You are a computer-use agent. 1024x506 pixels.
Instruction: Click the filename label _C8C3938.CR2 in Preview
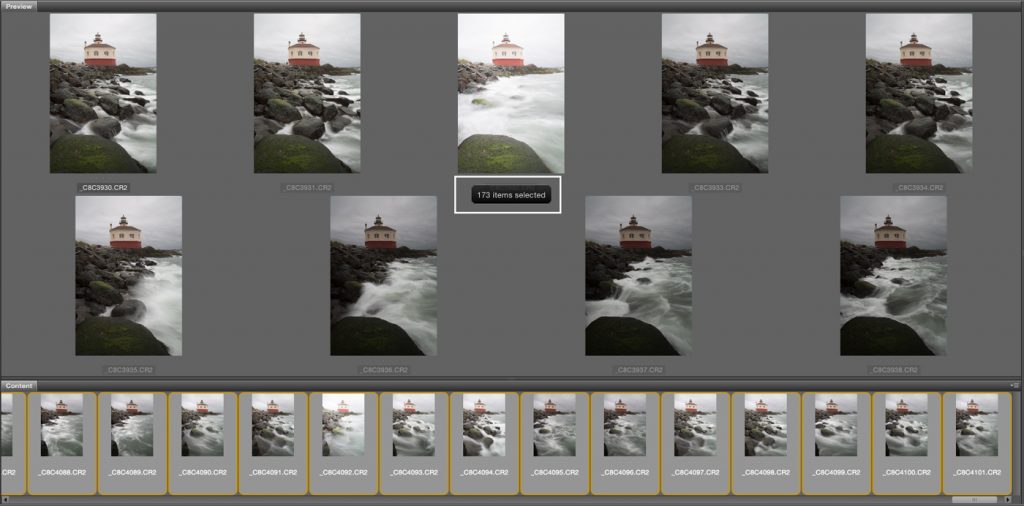coord(893,370)
